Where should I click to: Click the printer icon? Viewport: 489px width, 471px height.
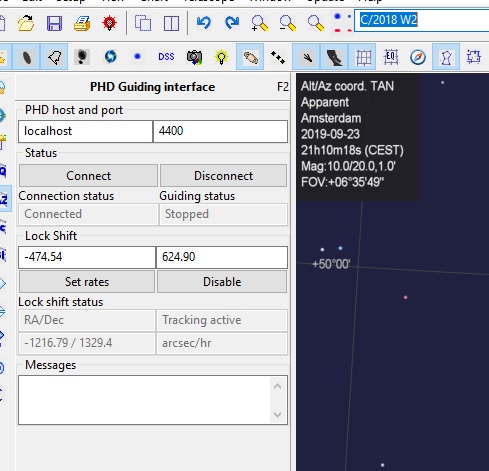(x=82, y=24)
